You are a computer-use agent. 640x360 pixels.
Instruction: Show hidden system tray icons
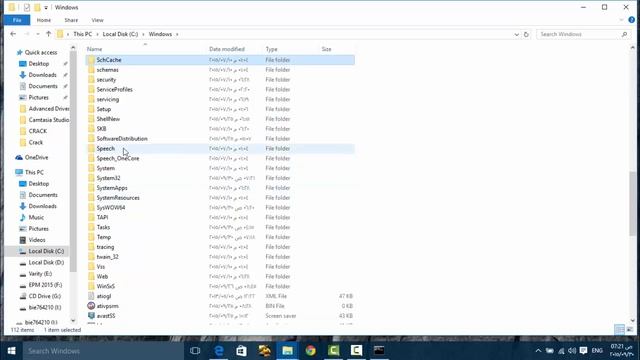pos(538,351)
